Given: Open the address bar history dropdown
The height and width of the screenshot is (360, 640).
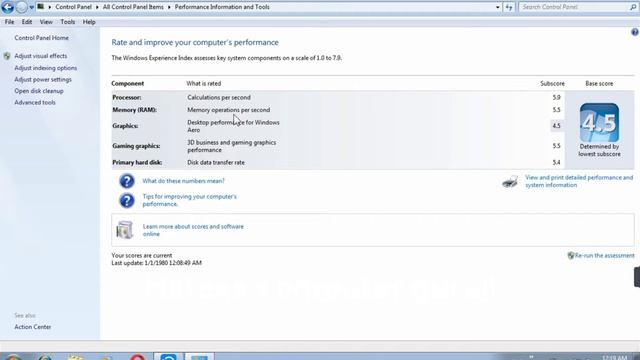Looking at the screenshot, I should [x=497, y=7].
